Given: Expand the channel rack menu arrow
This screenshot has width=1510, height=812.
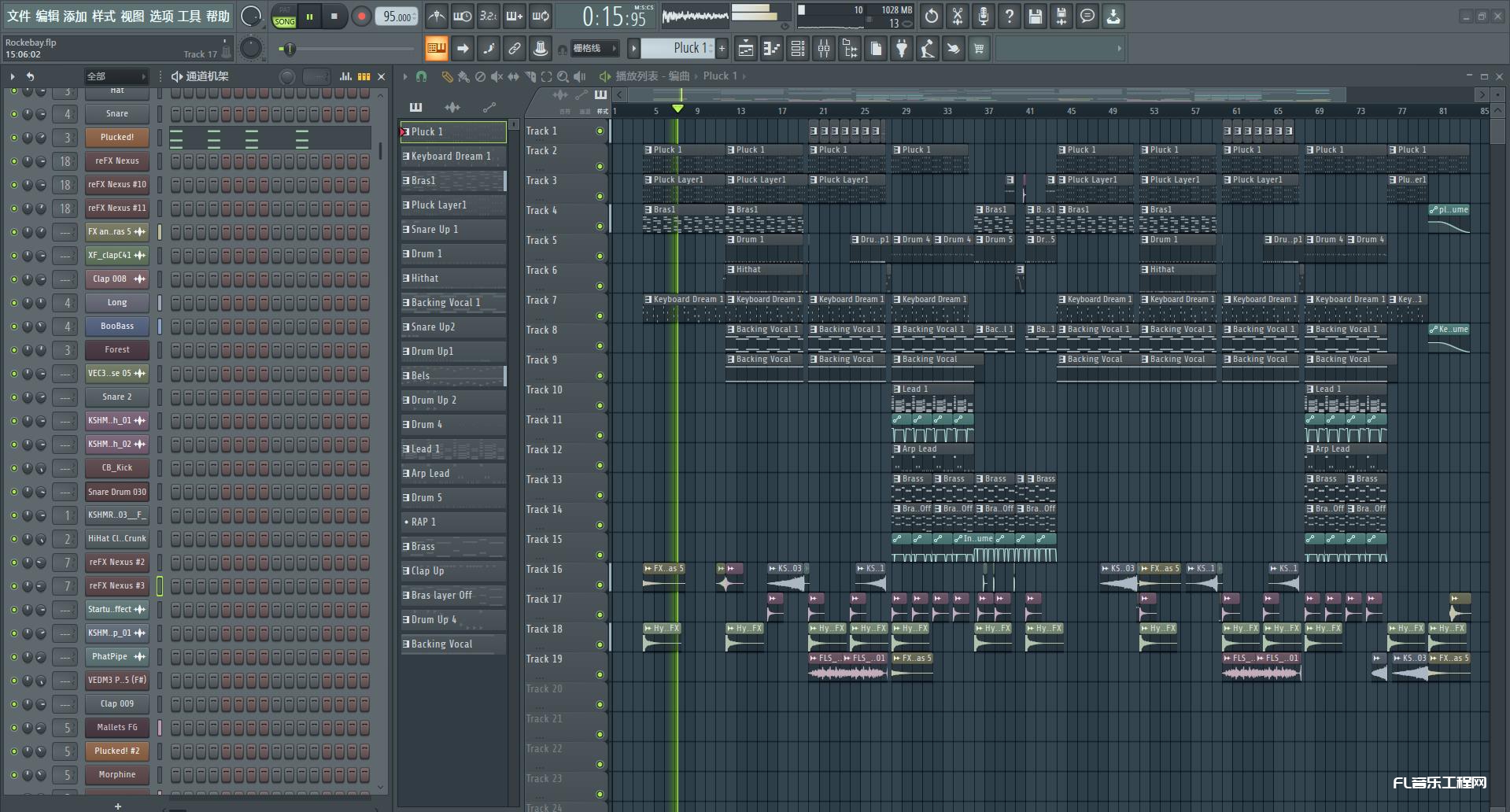Looking at the screenshot, I should 13,76.
